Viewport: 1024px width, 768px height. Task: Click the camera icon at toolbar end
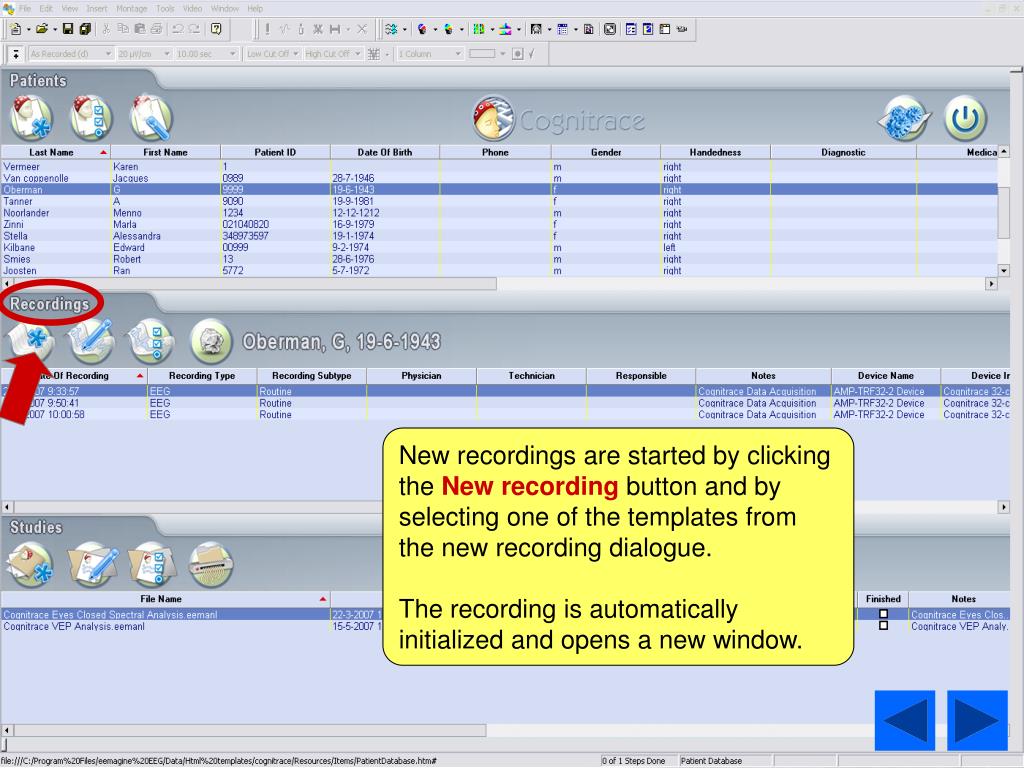click(682, 29)
